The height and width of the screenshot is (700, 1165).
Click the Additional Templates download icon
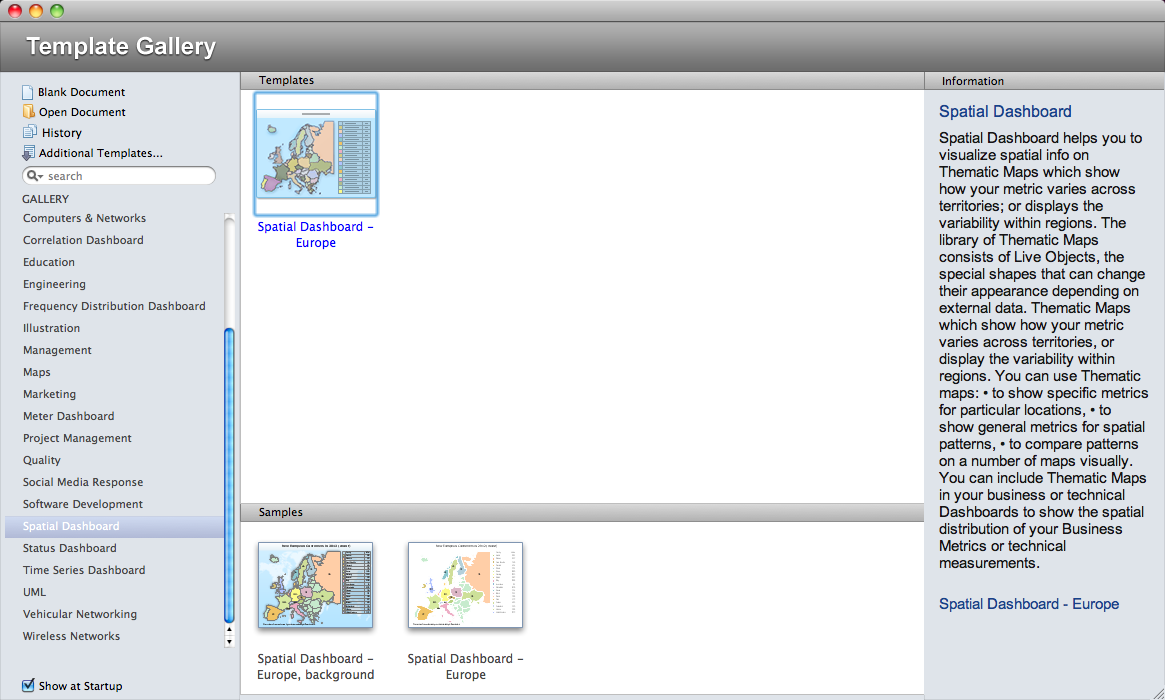pyautogui.click(x=28, y=153)
